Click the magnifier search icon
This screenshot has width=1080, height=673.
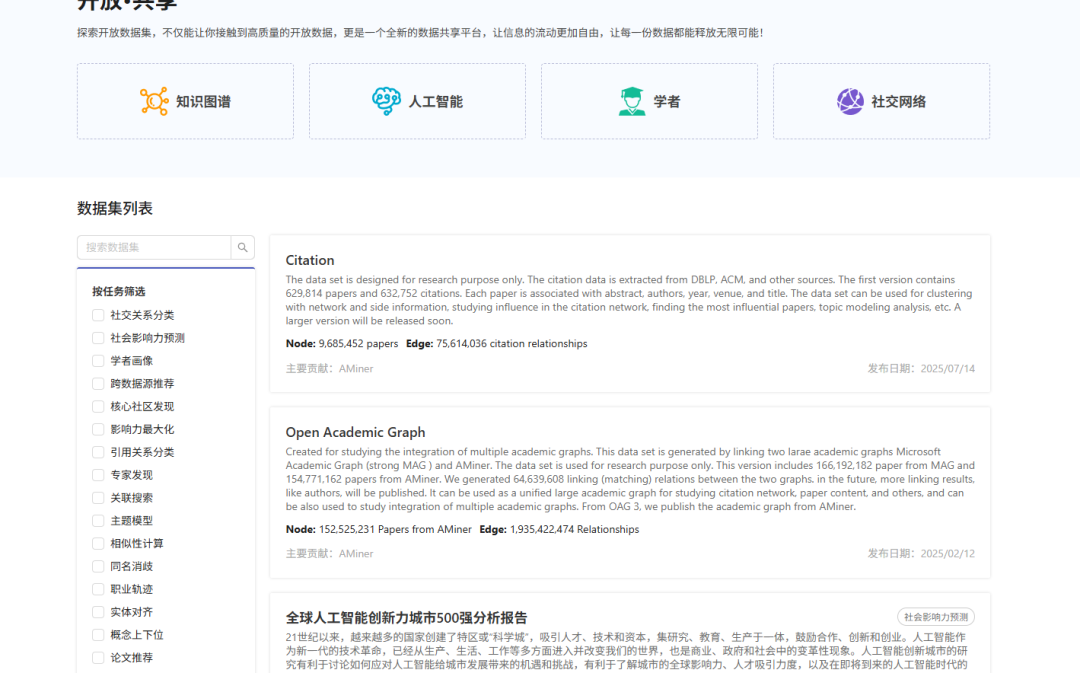point(242,247)
